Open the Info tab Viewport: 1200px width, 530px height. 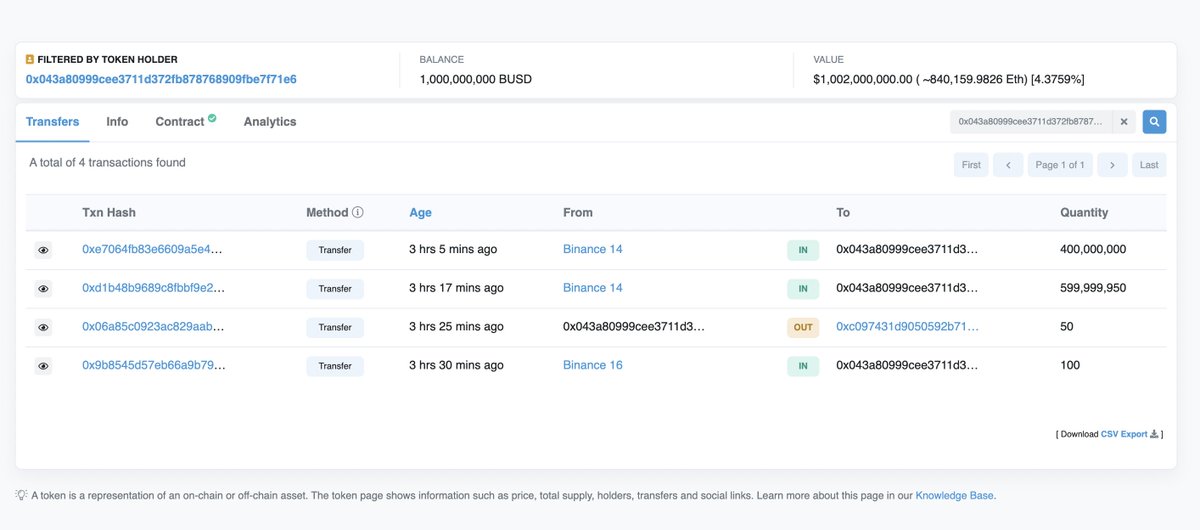coord(117,121)
